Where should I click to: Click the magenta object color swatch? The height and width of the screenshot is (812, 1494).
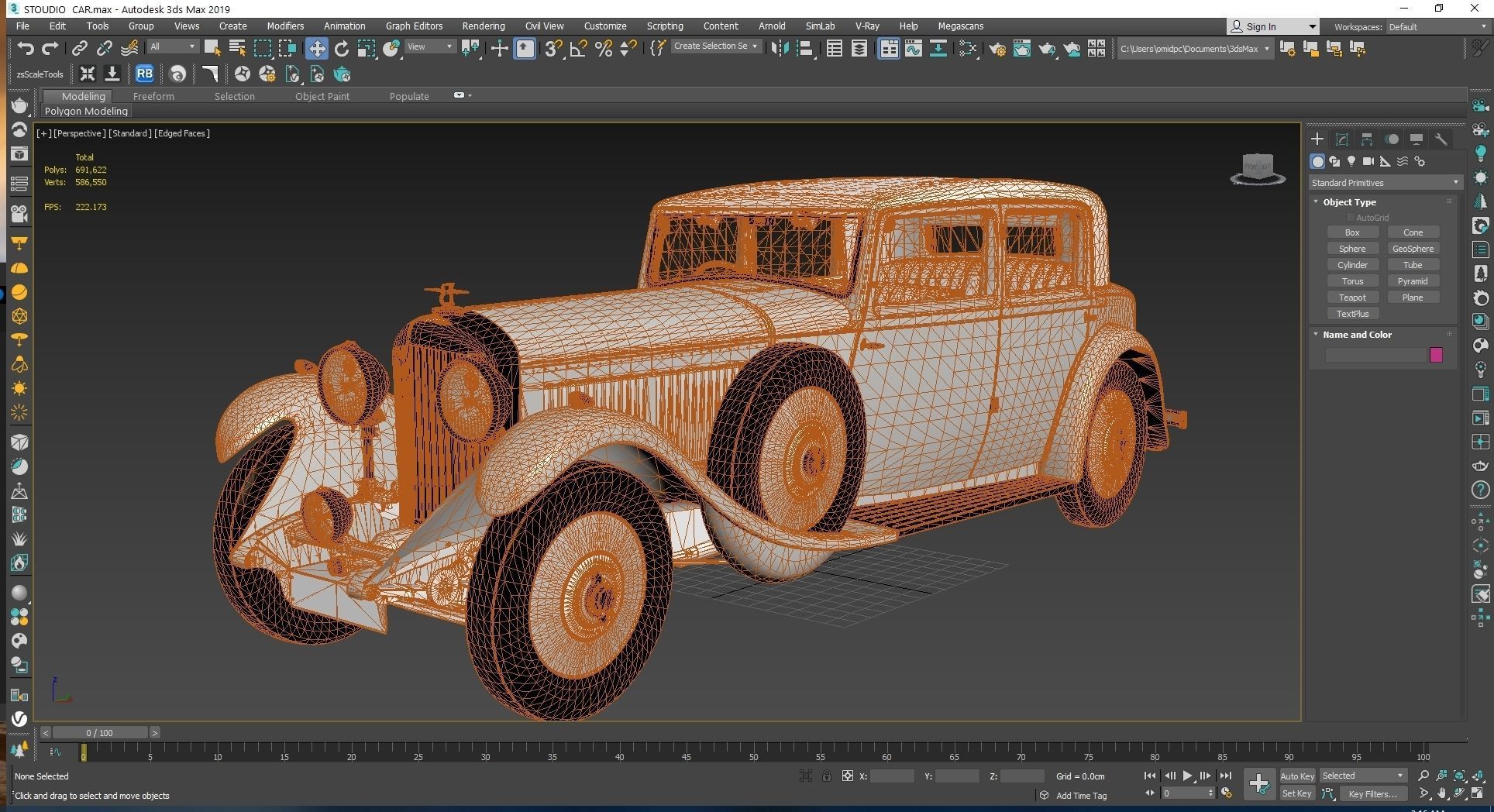pyautogui.click(x=1436, y=355)
